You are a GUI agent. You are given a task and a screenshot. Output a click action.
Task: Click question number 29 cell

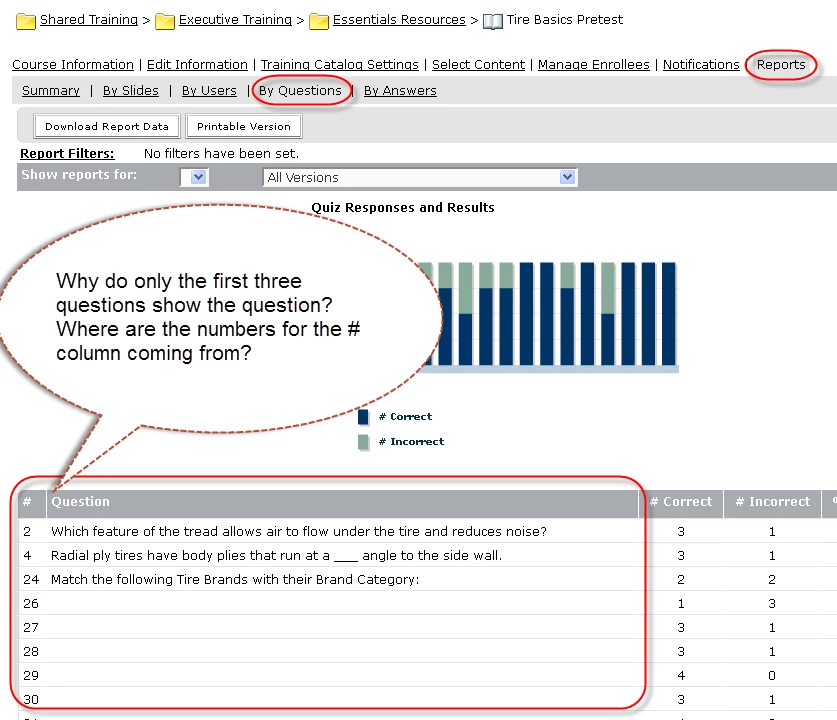(x=31, y=676)
